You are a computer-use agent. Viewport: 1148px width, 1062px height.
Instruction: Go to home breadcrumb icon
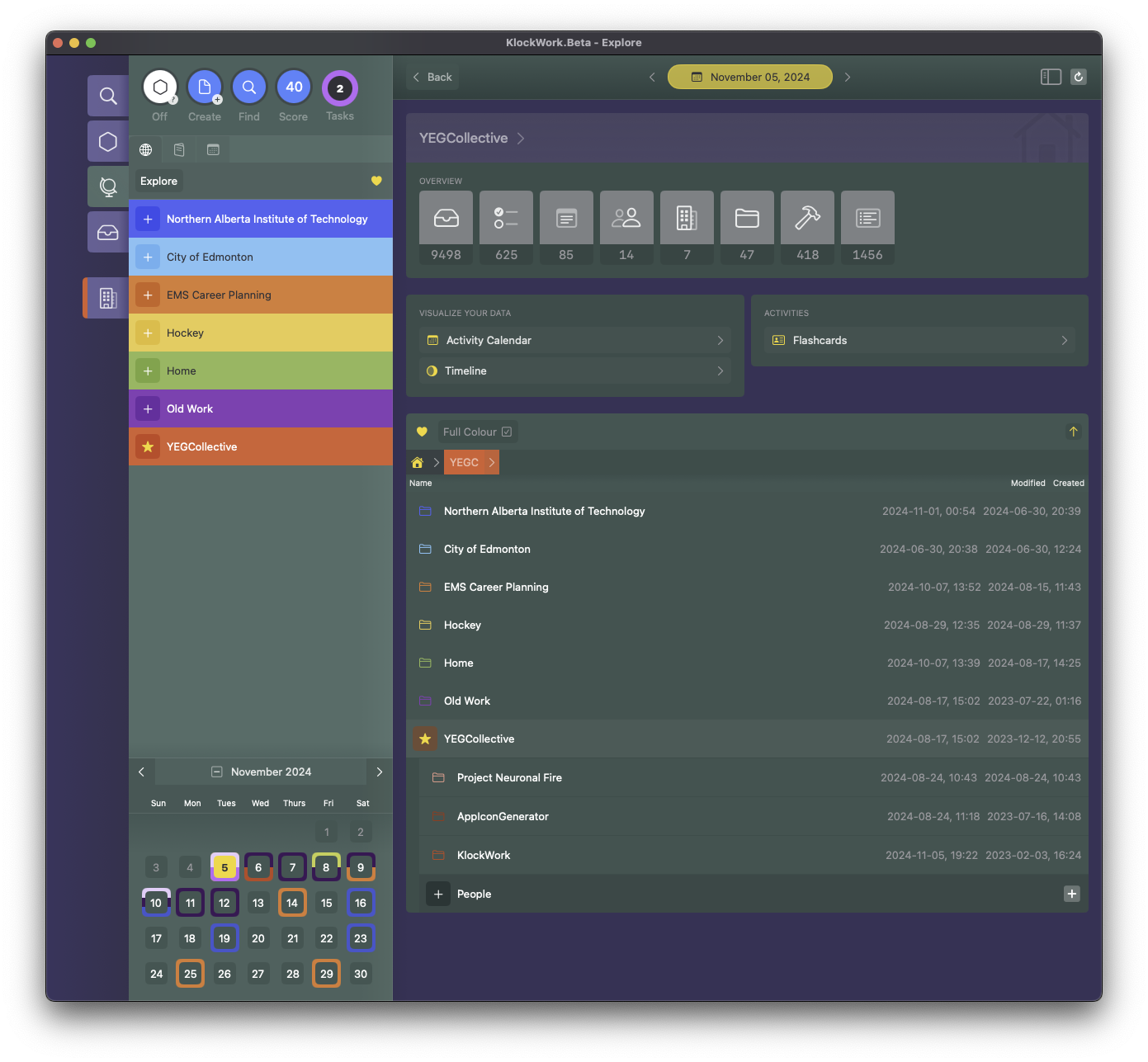click(x=418, y=462)
